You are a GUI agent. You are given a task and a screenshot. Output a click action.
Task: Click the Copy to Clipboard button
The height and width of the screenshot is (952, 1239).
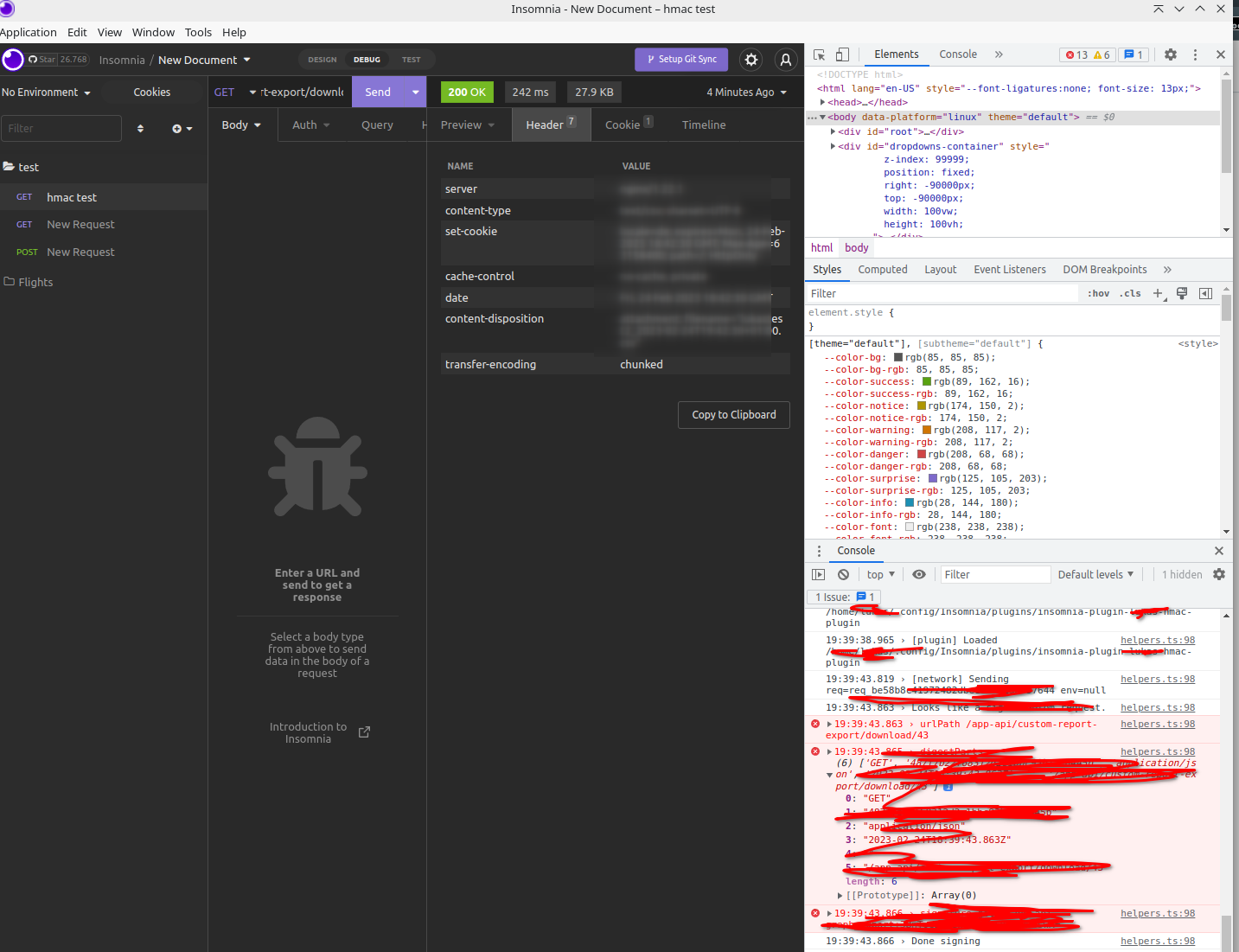tap(733, 414)
